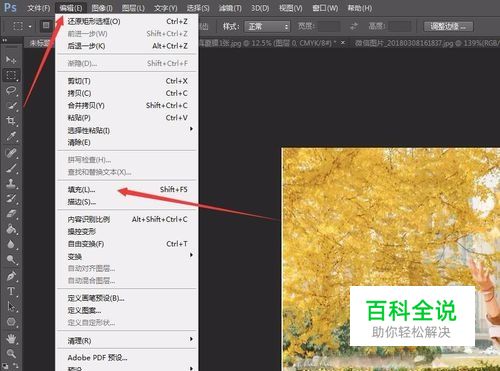Collapse toolbox with double-arrow icon
This screenshot has height=371, width=500.
pos(5,40)
